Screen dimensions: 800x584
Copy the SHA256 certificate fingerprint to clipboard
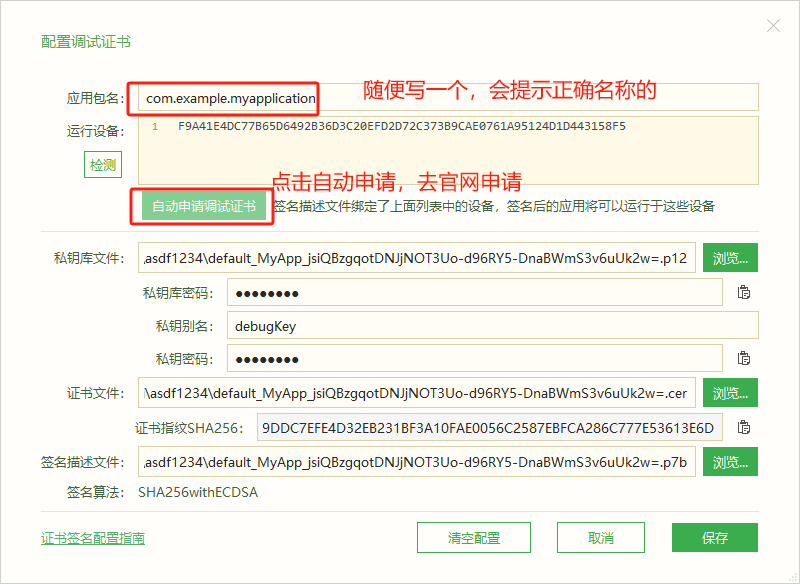(x=743, y=426)
